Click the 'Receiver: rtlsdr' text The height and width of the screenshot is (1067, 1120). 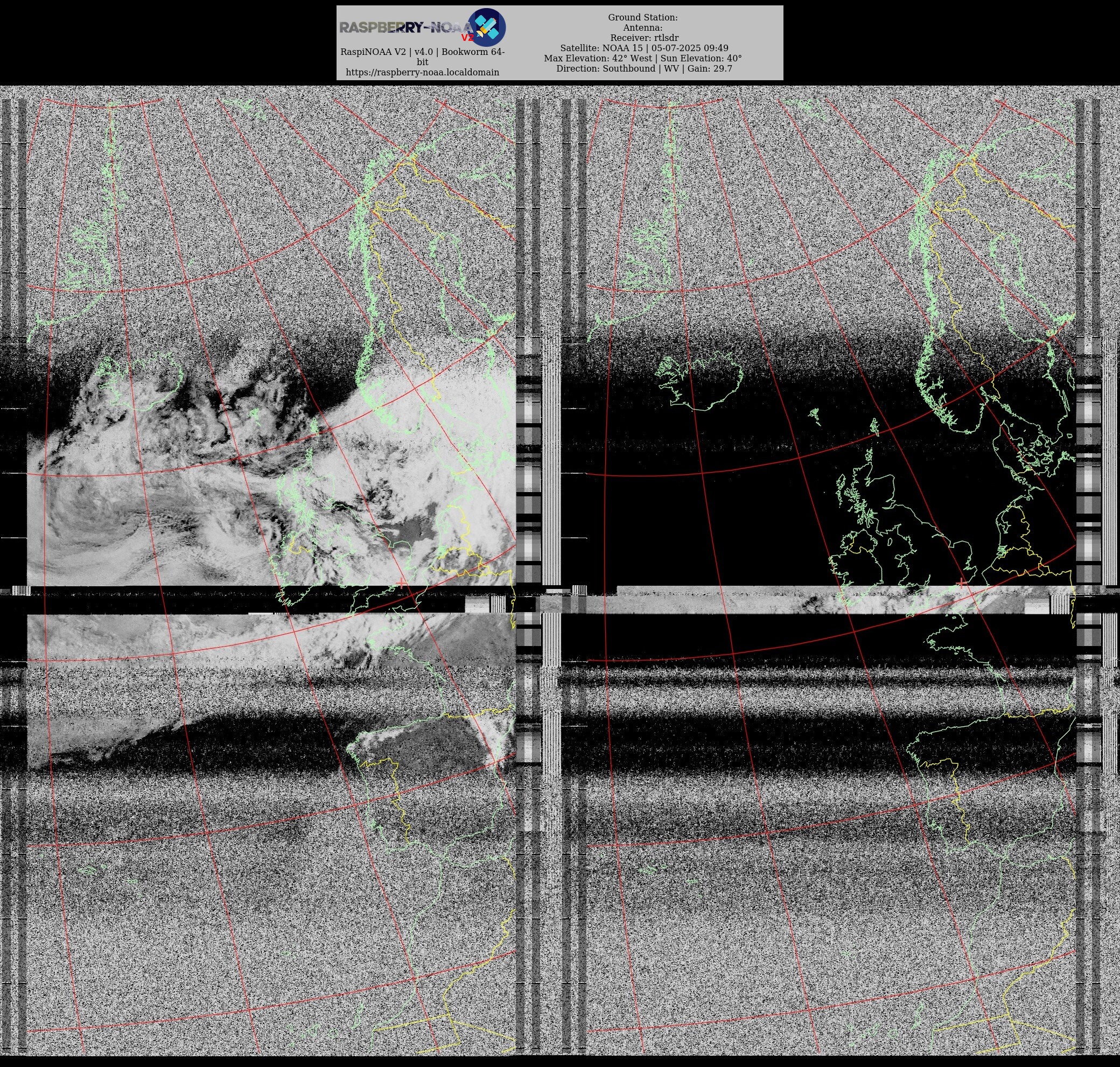(644, 38)
